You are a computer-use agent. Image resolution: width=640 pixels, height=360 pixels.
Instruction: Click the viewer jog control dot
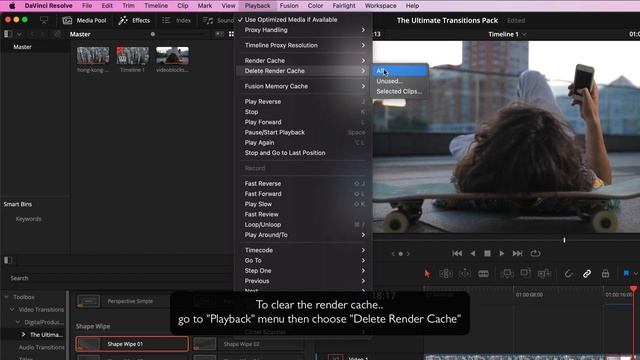400,254
